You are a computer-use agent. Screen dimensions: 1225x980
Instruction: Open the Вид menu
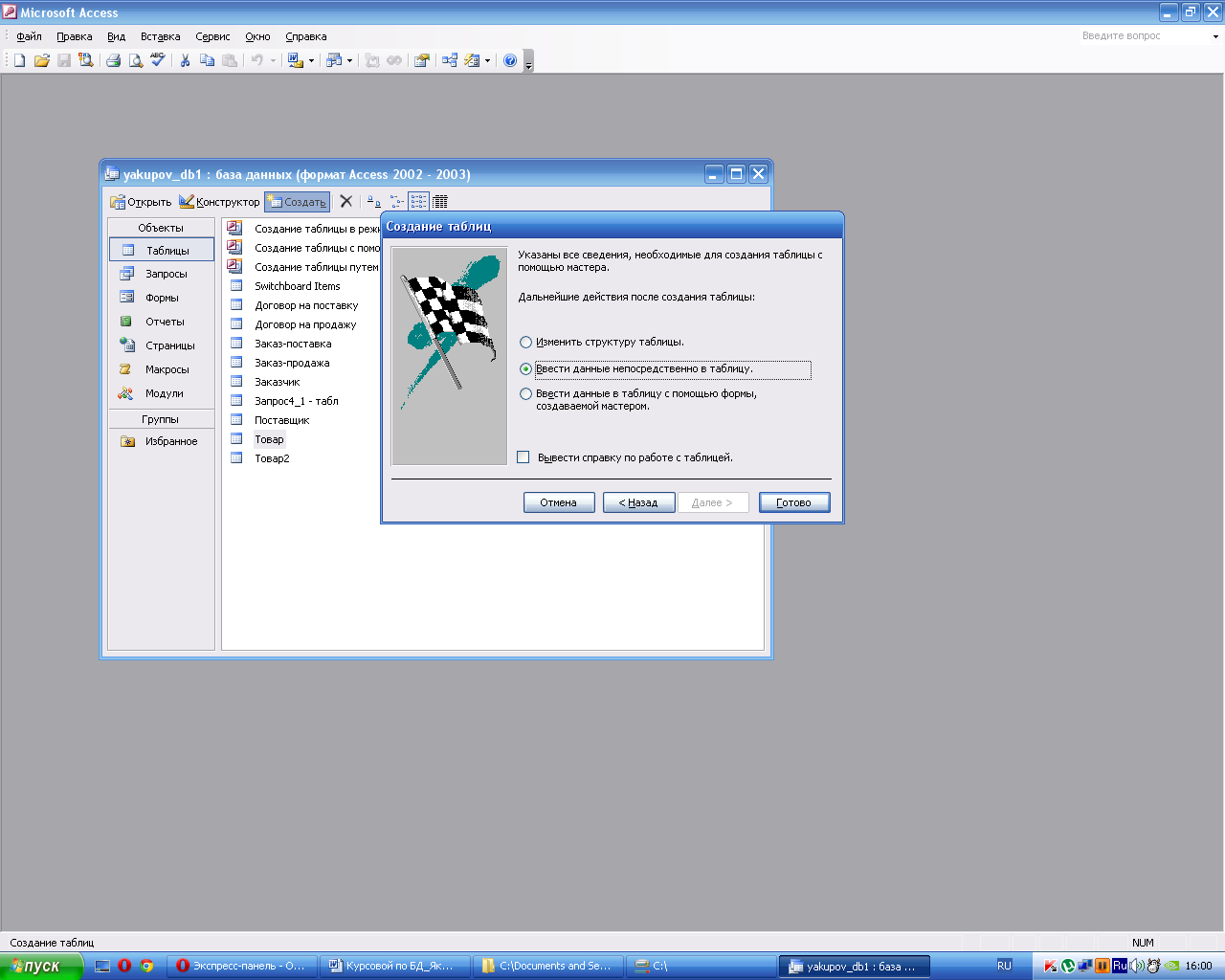[116, 36]
